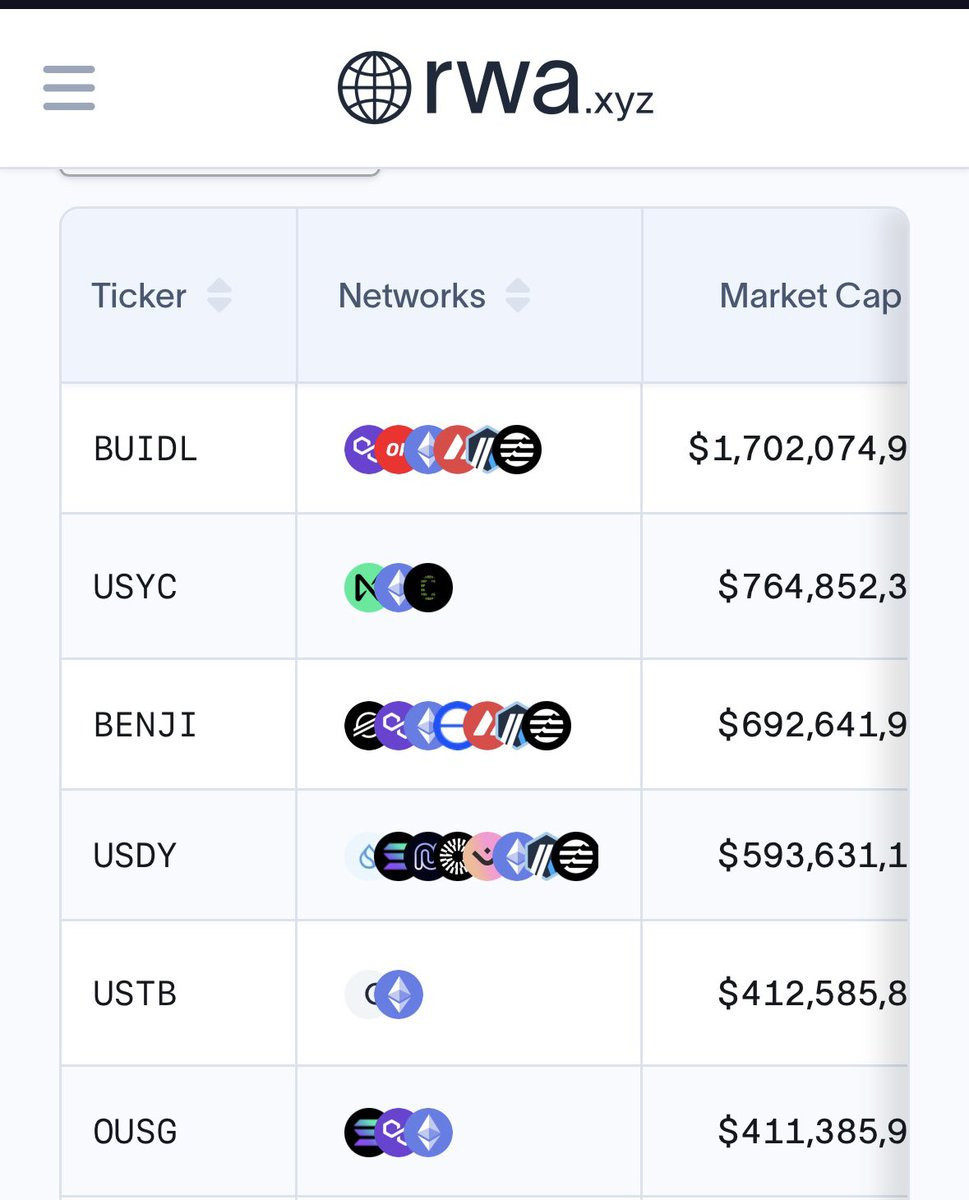Click the partially hidden field above the table

tap(219, 171)
